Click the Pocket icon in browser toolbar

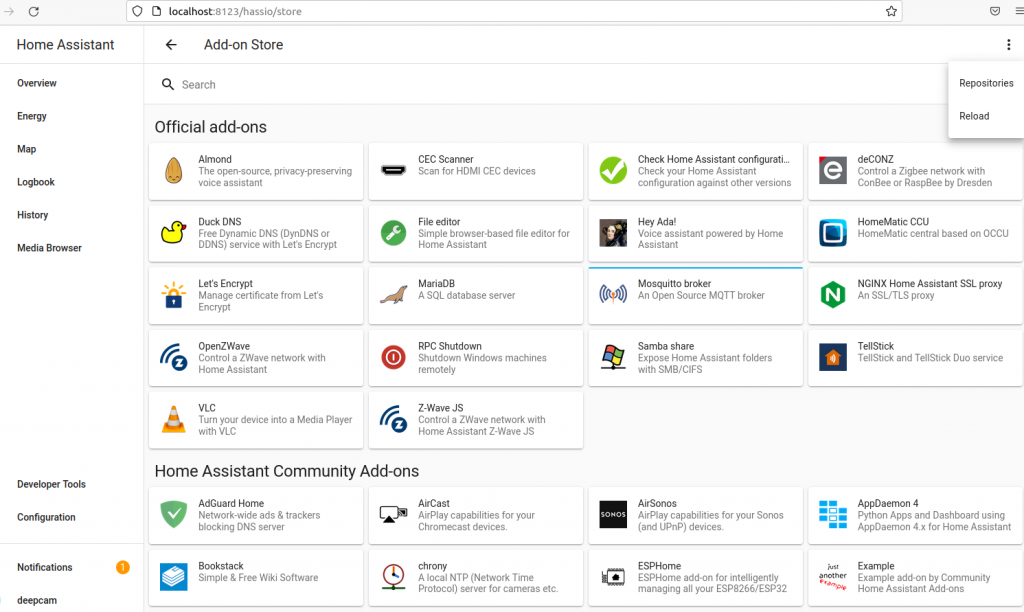995,11
